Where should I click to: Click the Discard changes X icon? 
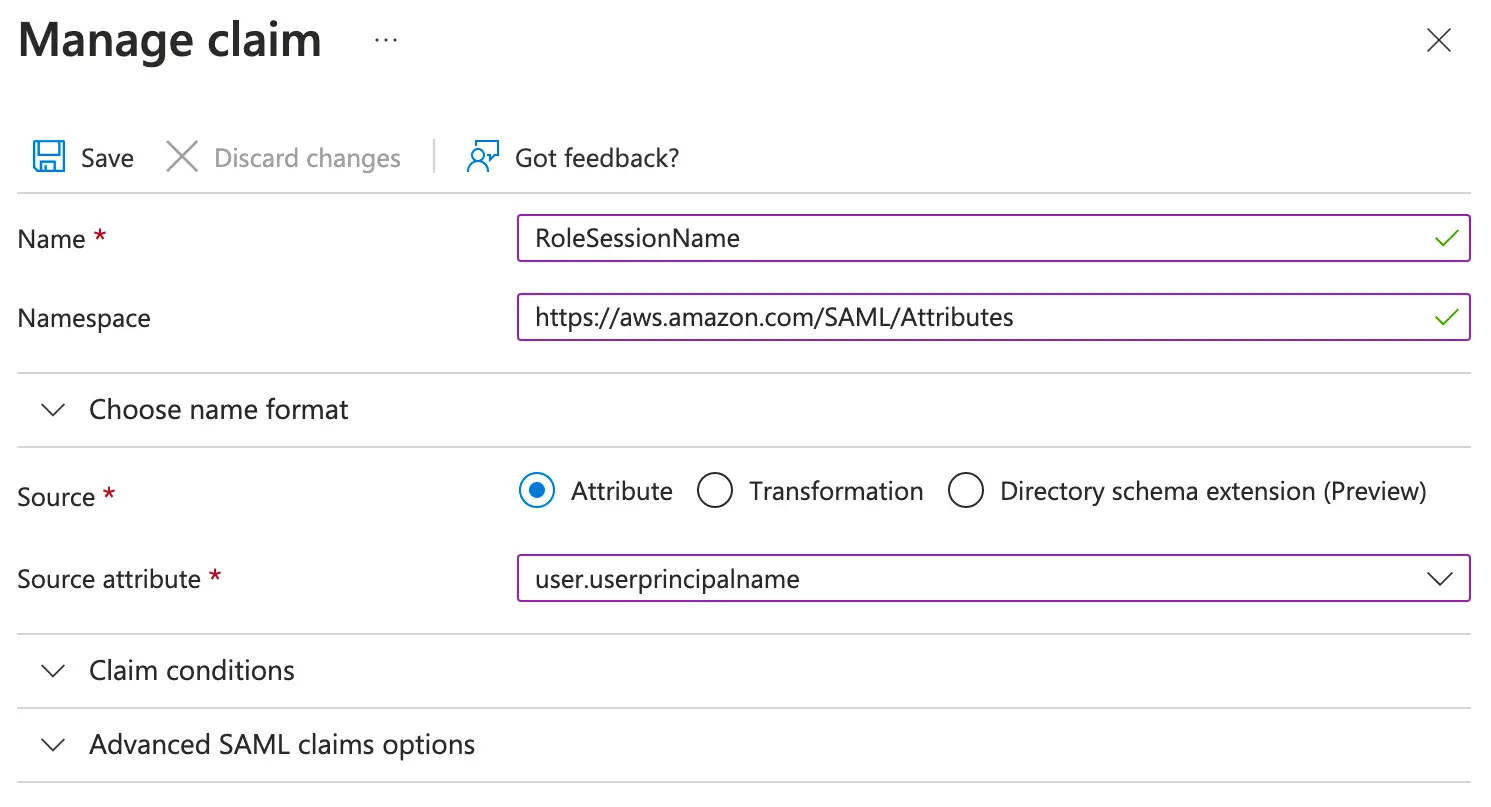[x=181, y=157]
